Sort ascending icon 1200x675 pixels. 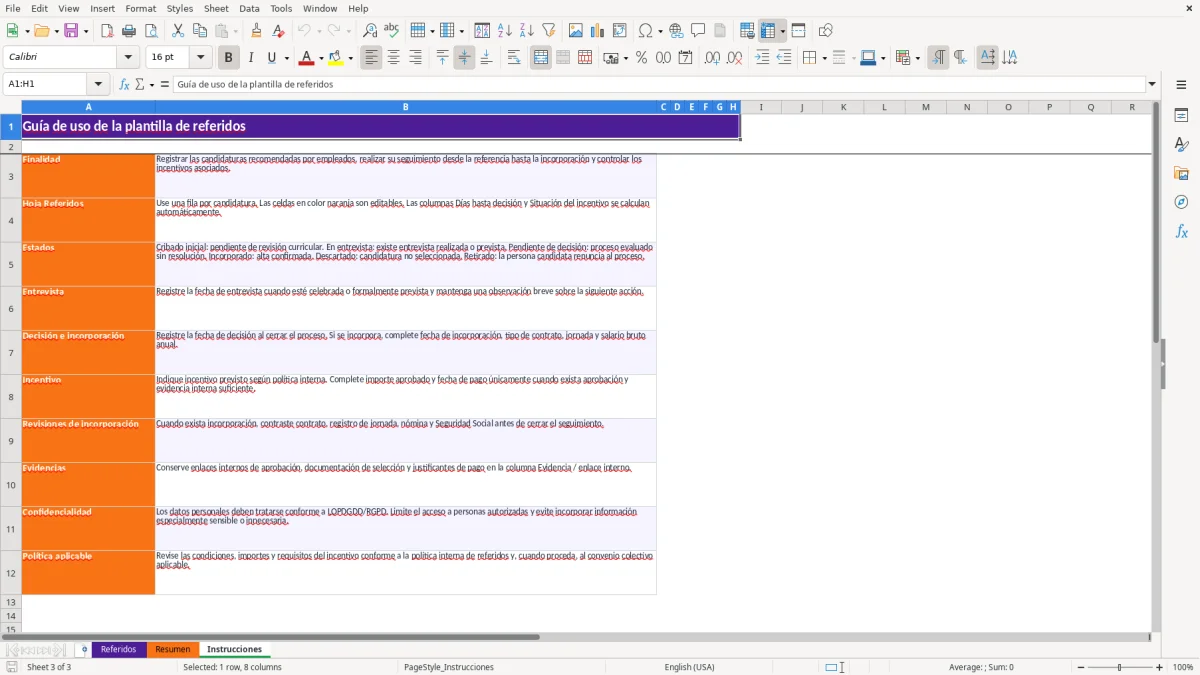(x=504, y=31)
